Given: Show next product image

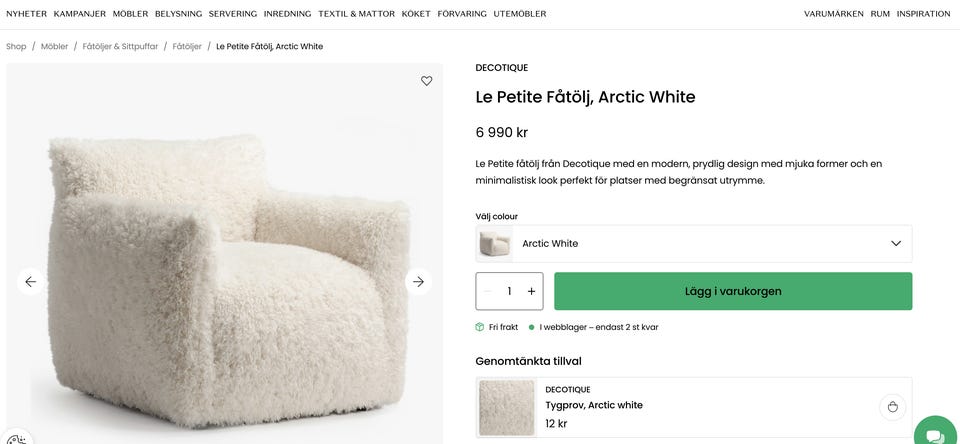Looking at the screenshot, I should (x=418, y=282).
